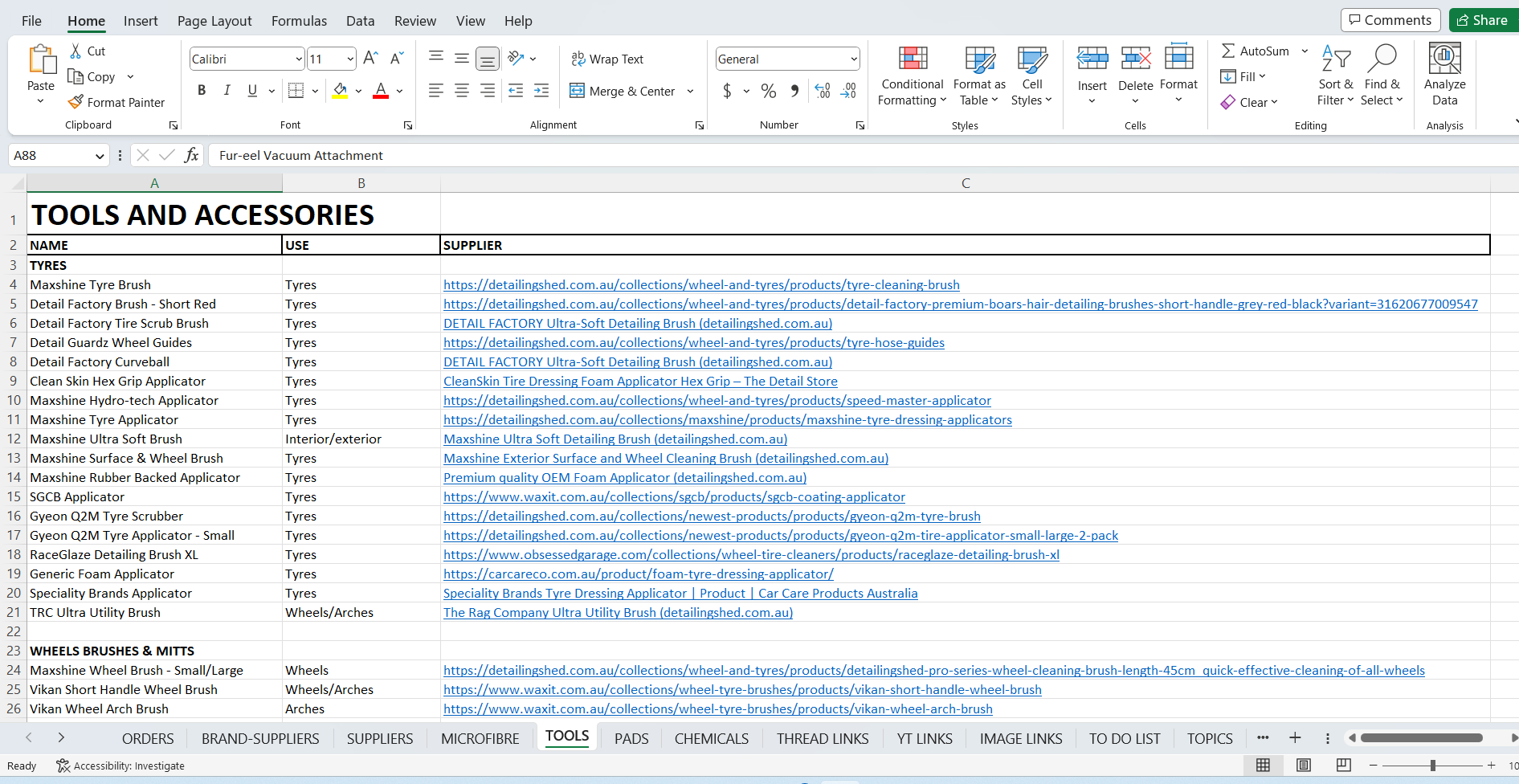1519x784 pixels.
Task: Open the Clipboard dialog launcher
Action: pos(174,125)
